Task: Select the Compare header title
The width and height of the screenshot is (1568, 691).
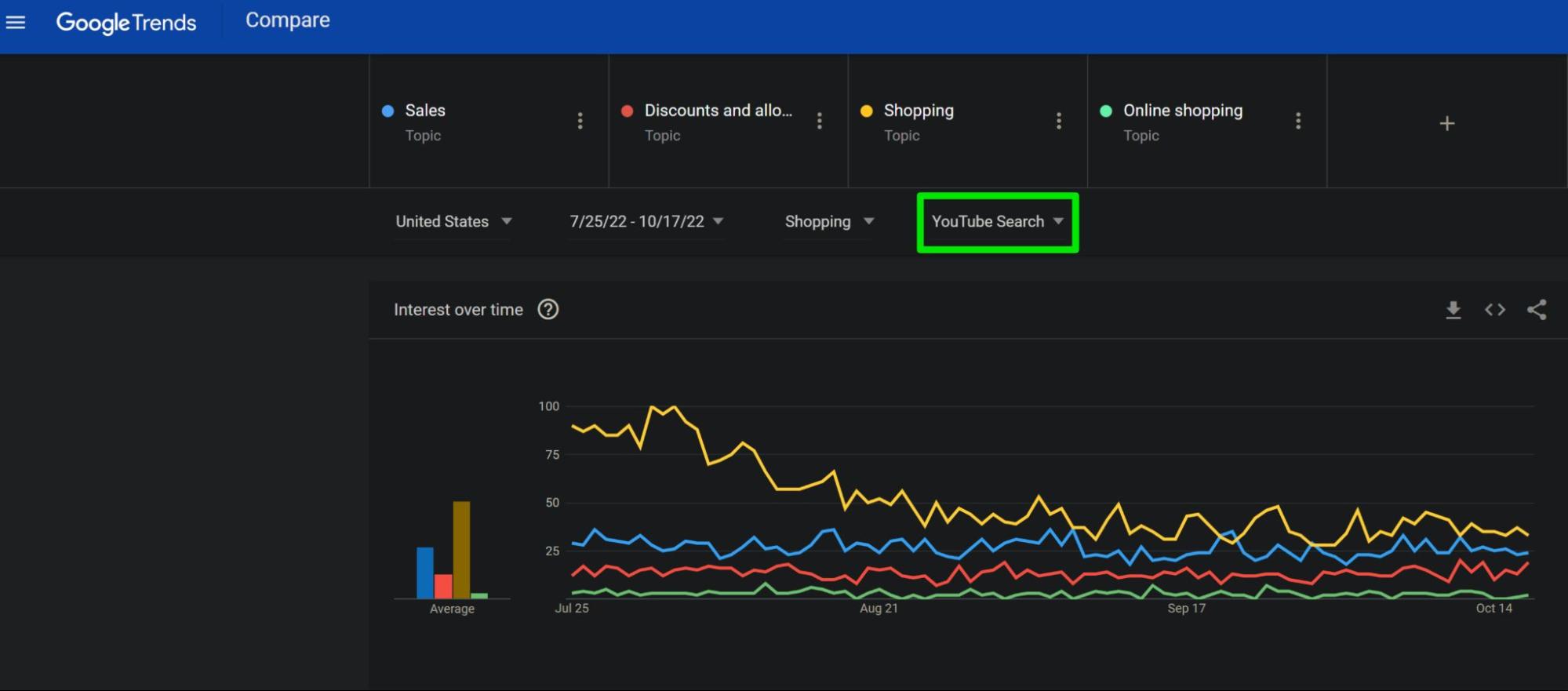Action: 288,20
